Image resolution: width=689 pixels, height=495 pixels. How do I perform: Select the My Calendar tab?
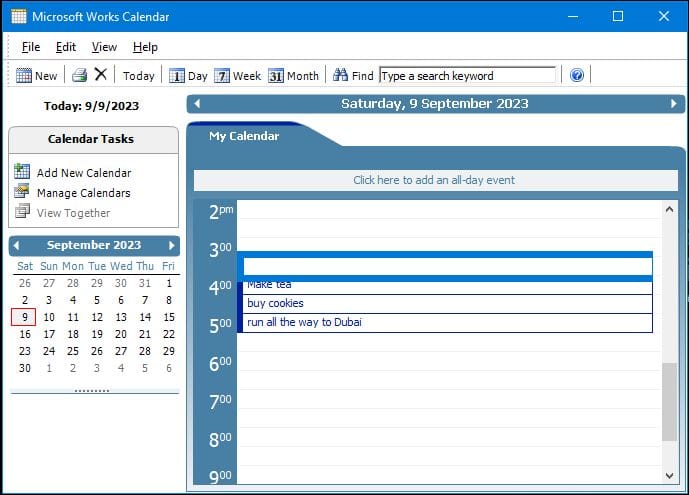click(x=244, y=136)
